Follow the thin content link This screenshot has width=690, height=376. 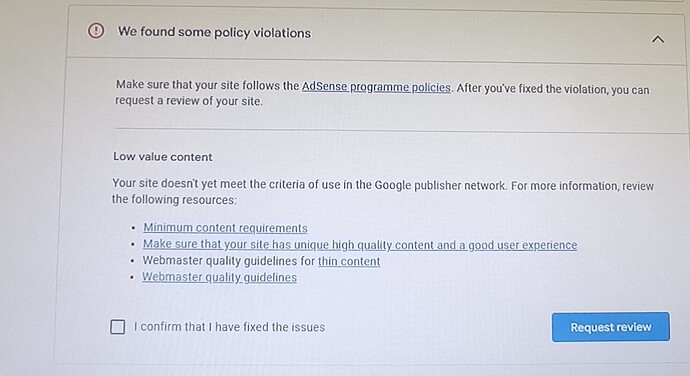click(x=349, y=261)
